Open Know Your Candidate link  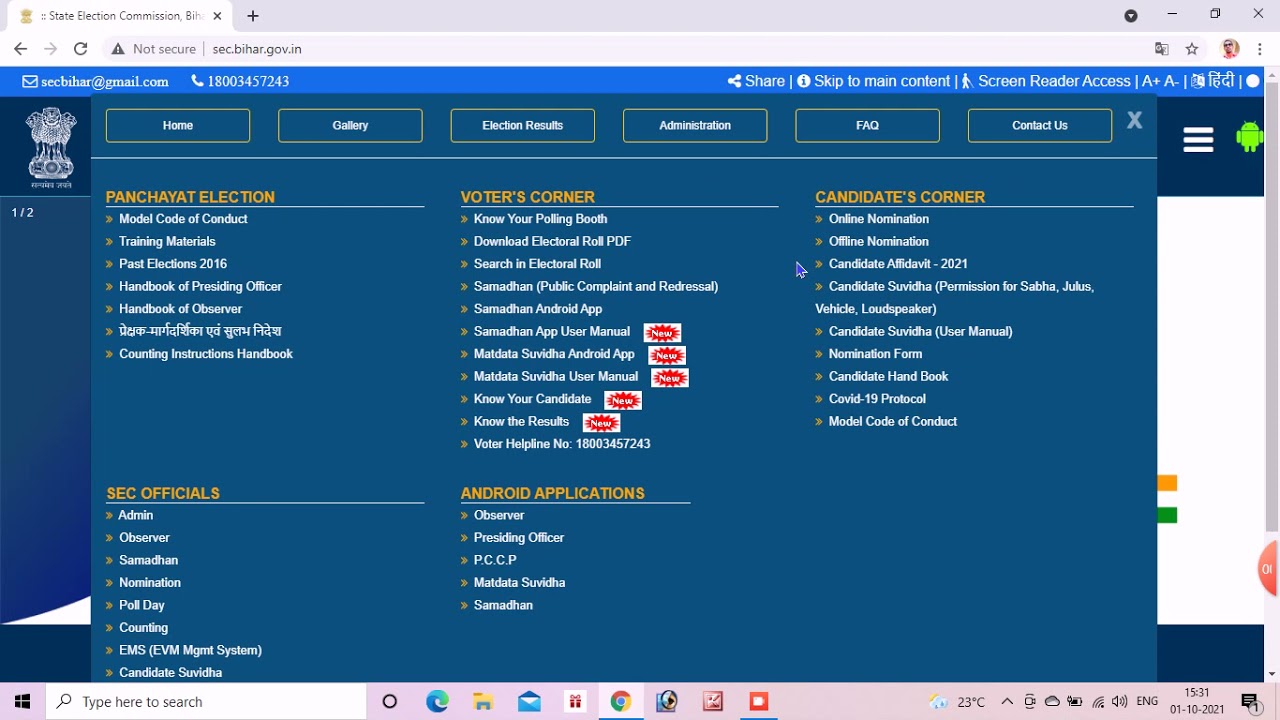click(532, 399)
